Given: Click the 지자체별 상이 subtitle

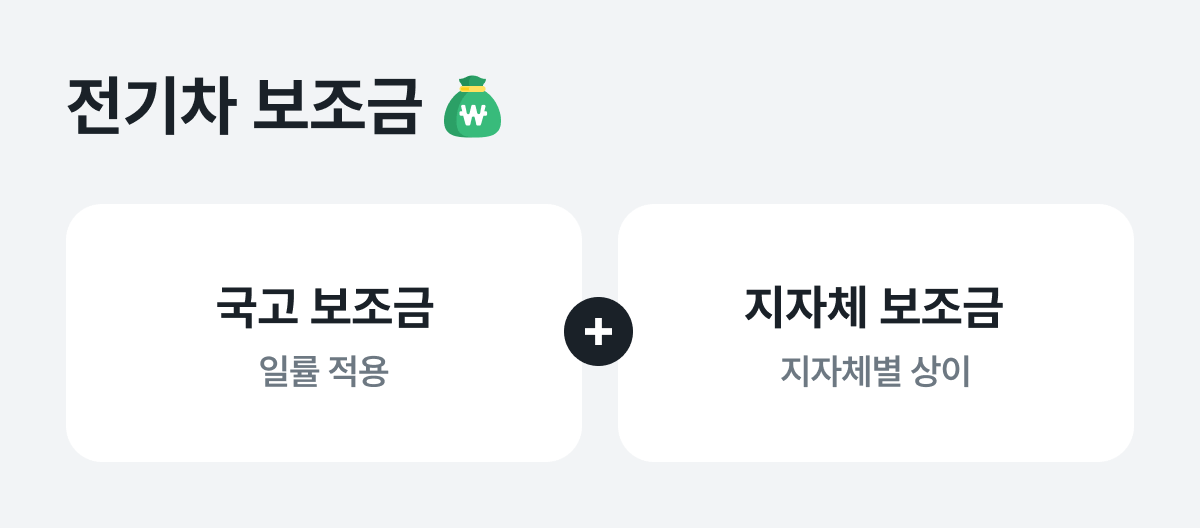Looking at the screenshot, I should pyautogui.click(x=875, y=372).
